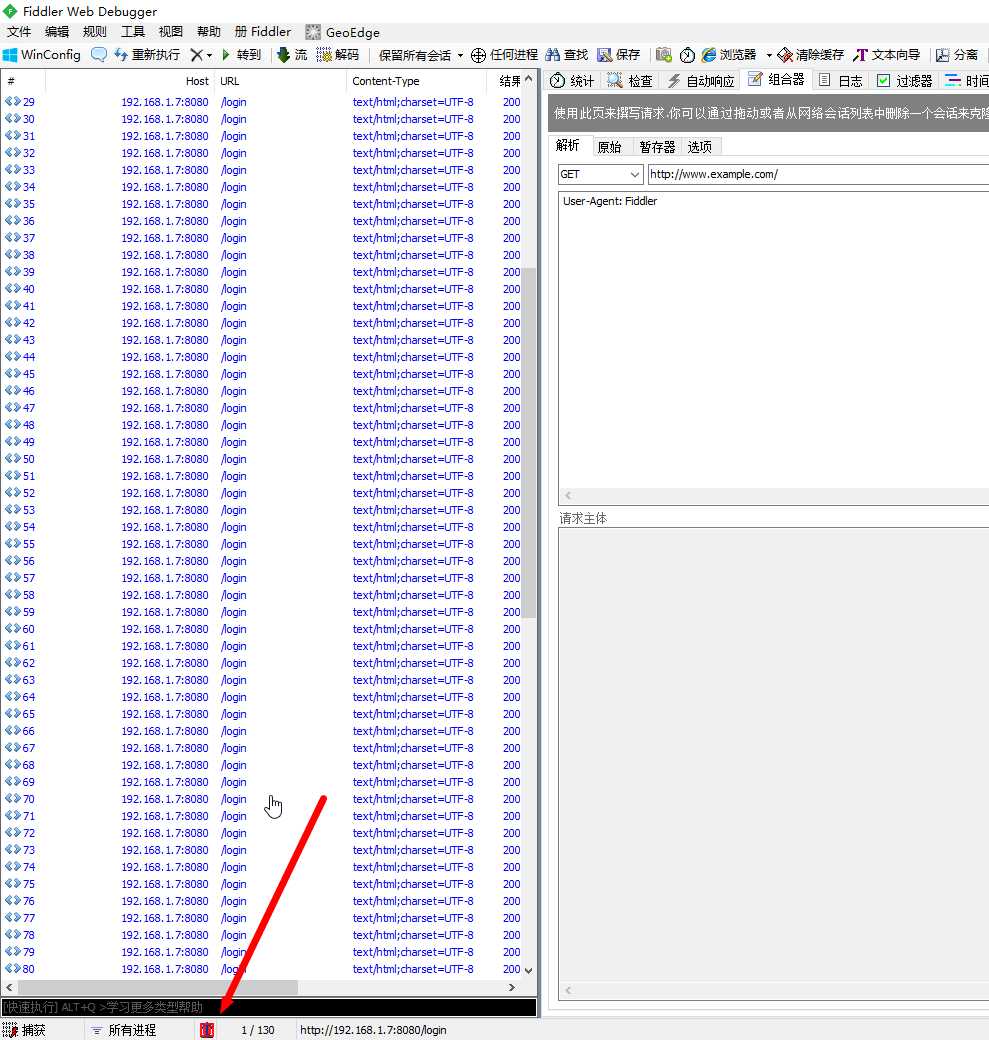Click the 转到 go button

click(241, 54)
